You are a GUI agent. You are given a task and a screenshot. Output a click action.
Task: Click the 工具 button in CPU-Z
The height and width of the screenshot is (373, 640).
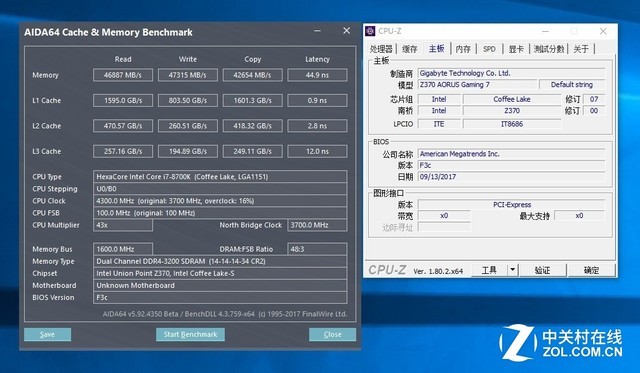(x=489, y=270)
